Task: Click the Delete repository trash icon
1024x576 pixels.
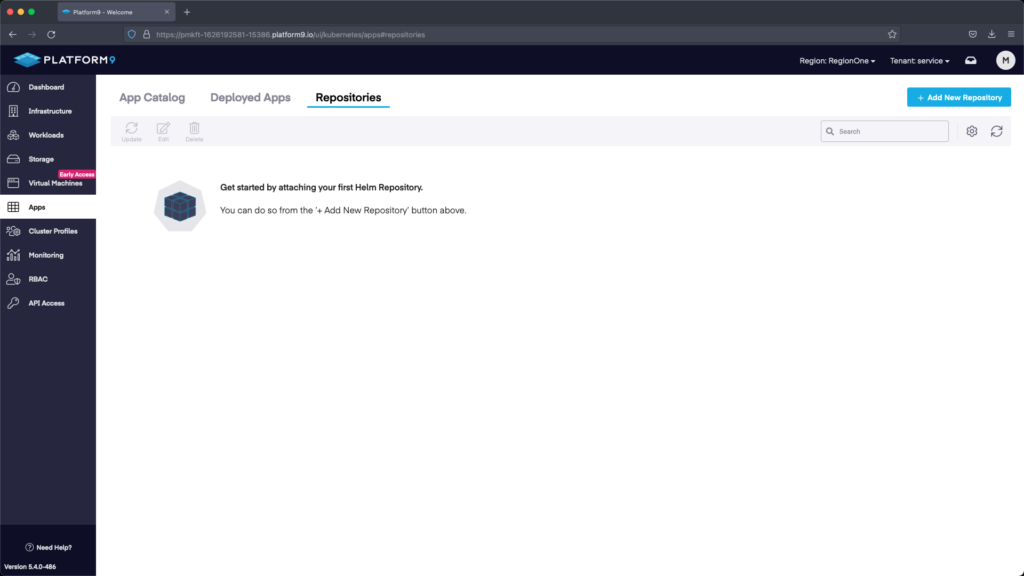Action: pos(194,131)
